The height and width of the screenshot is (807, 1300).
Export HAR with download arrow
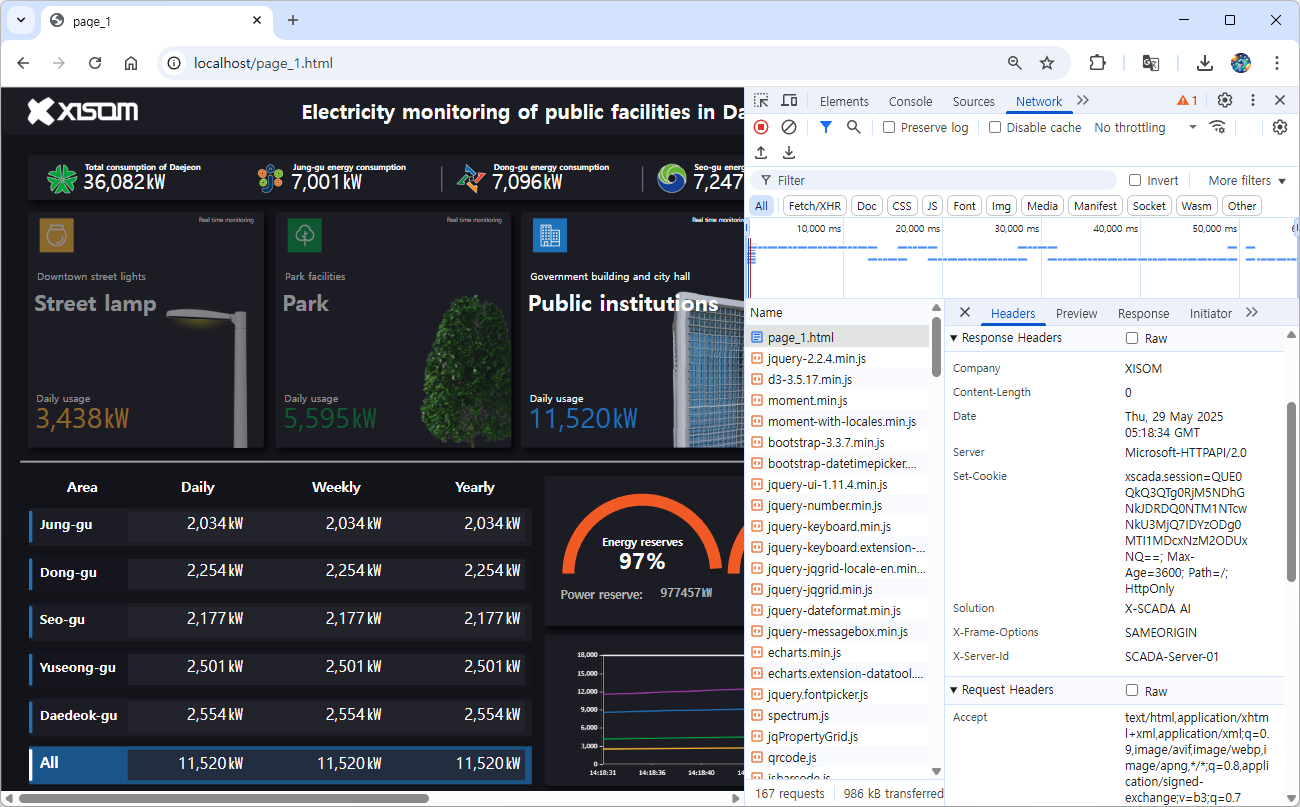coord(789,153)
